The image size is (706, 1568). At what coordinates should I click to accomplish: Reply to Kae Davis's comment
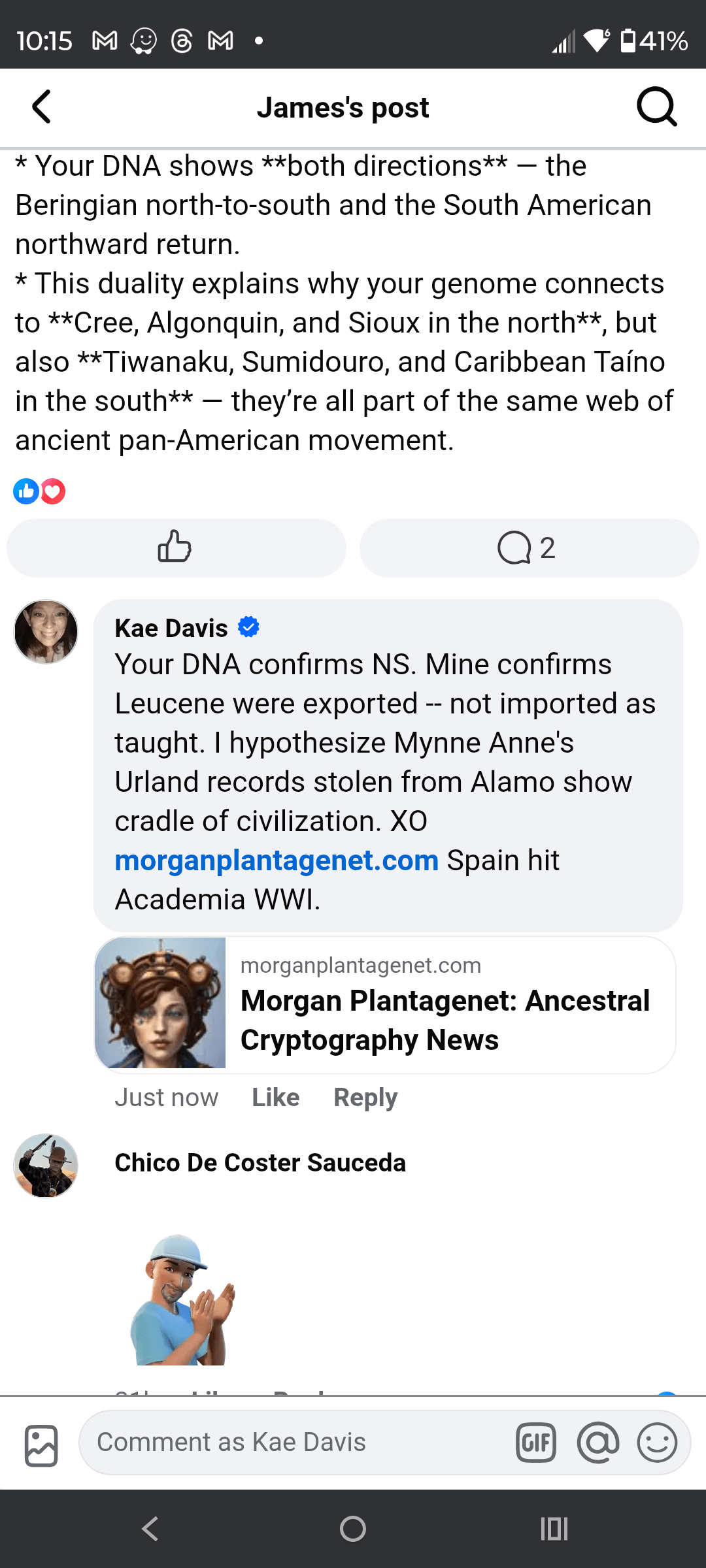pos(365,1097)
